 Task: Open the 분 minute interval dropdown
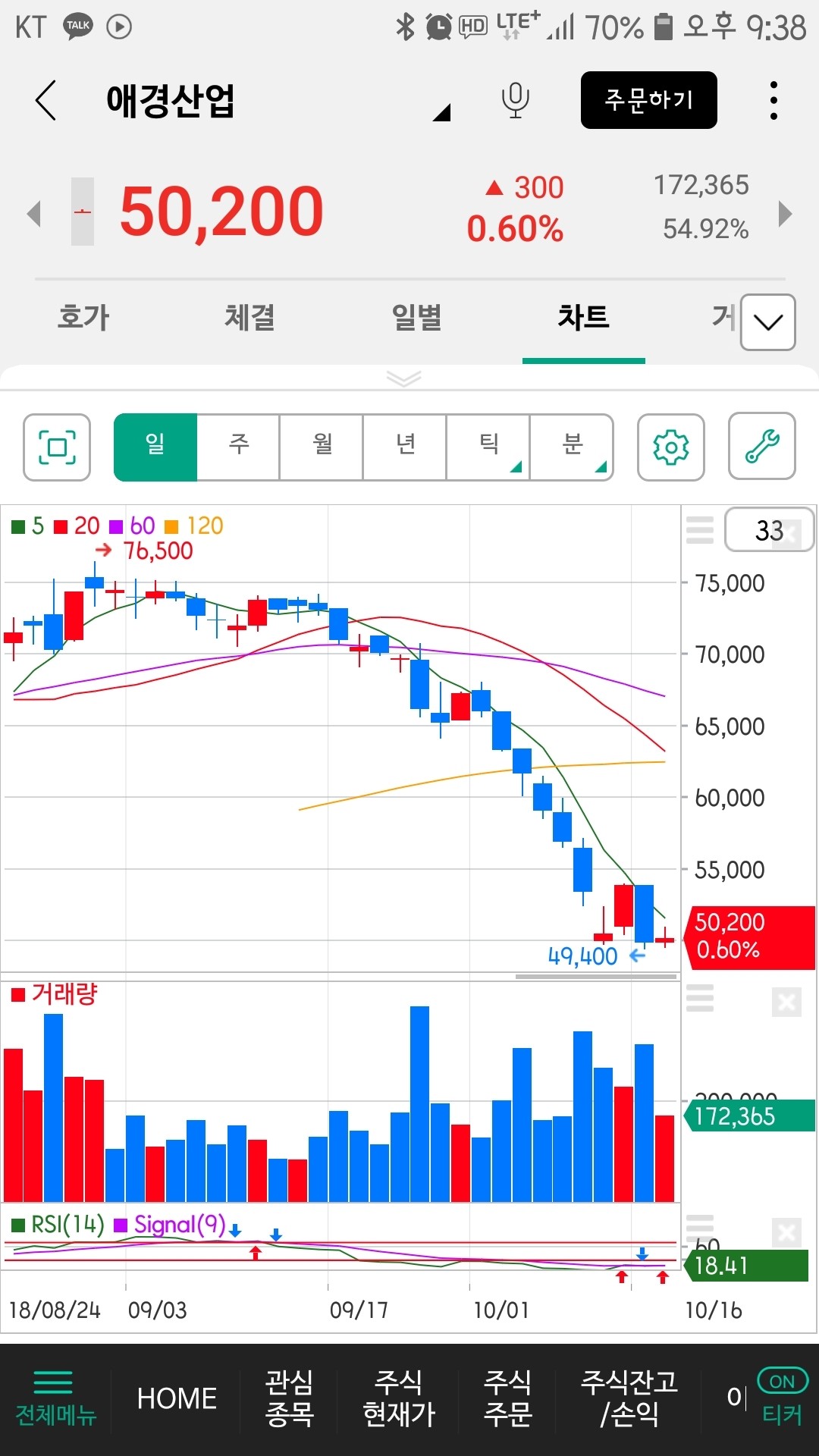click(572, 447)
